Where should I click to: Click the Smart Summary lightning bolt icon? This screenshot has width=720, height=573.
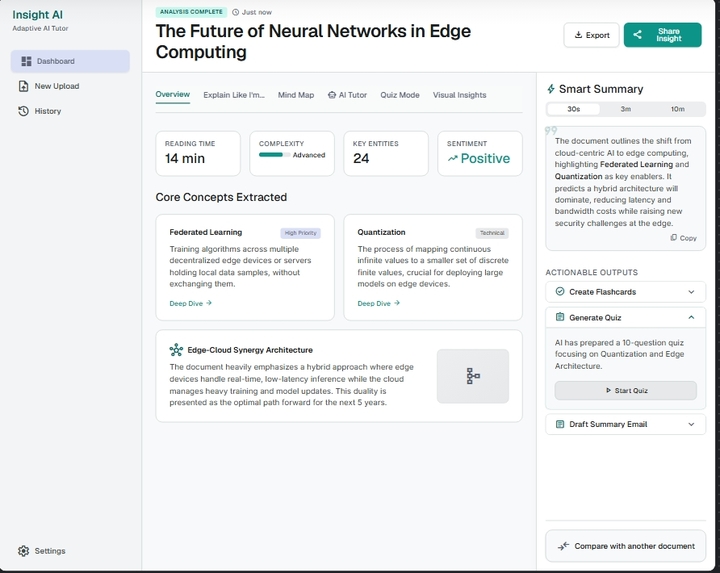[x=551, y=89]
